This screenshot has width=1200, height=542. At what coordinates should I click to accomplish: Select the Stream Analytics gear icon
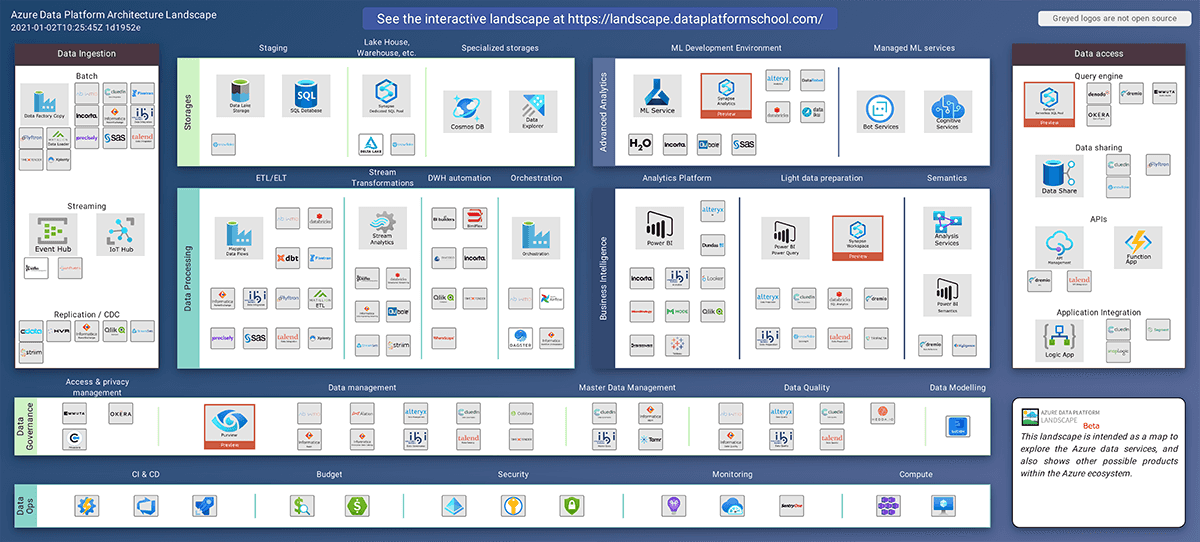382,229
